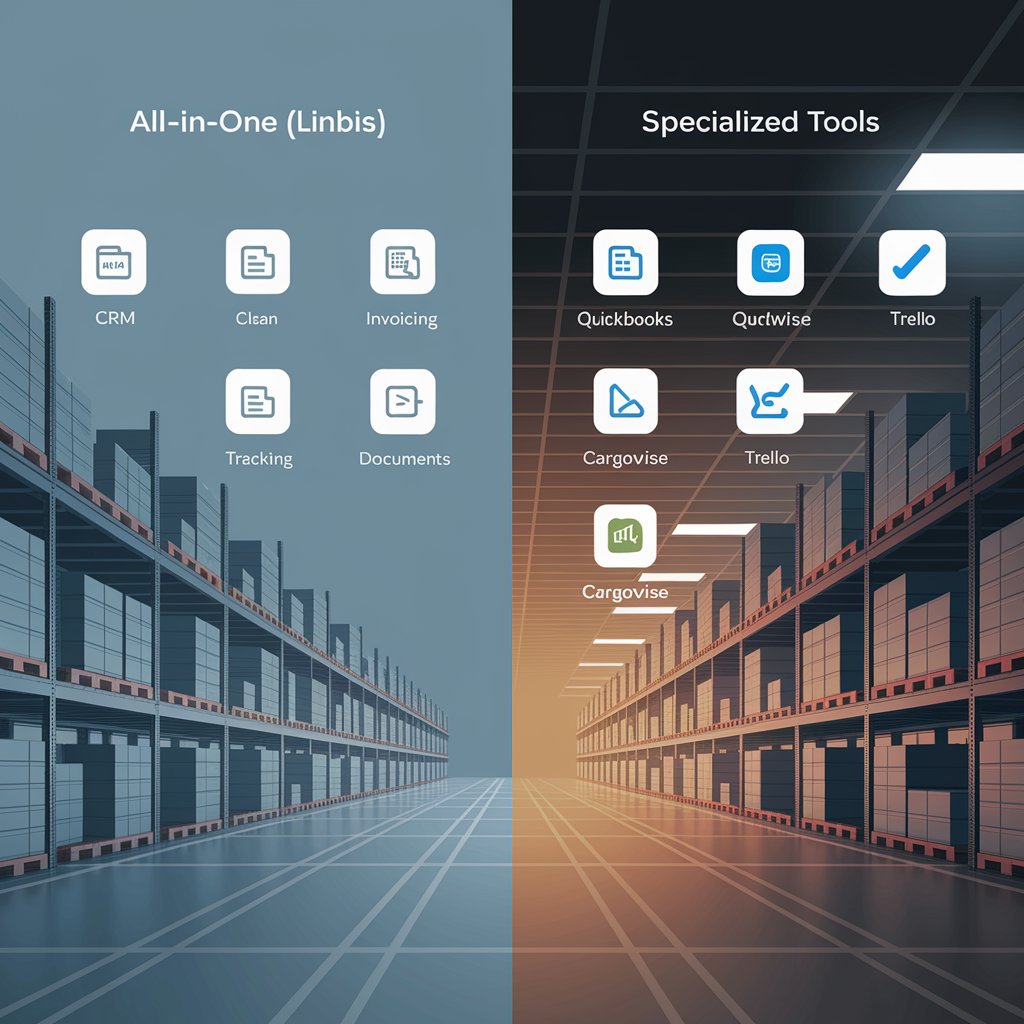Click the Cargovise label under the green icon
Screen dimensions: 1024x1024
pyautogui.click(x=625, y=592)
